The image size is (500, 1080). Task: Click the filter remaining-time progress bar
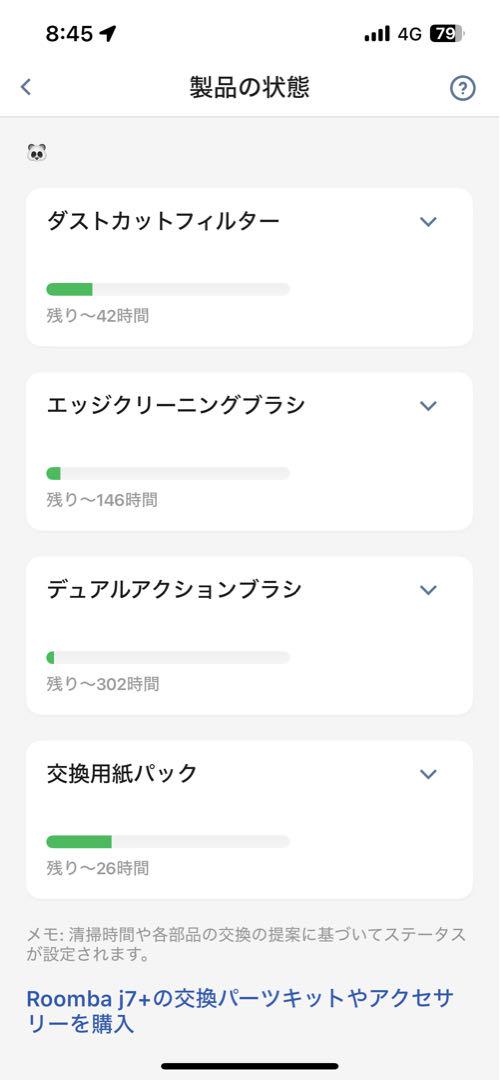168,289
